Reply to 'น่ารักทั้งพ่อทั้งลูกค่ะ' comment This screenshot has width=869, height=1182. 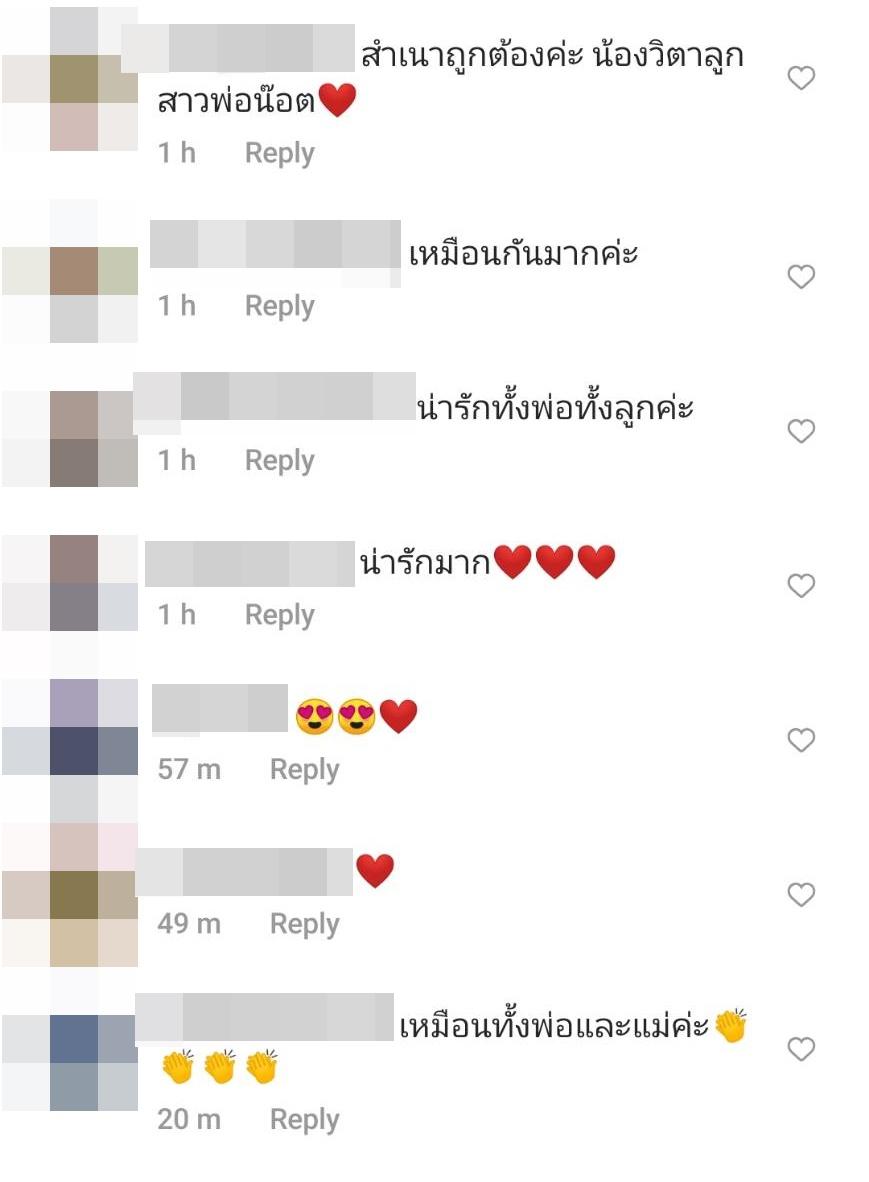pyautogui.click(x=280, y=461)
